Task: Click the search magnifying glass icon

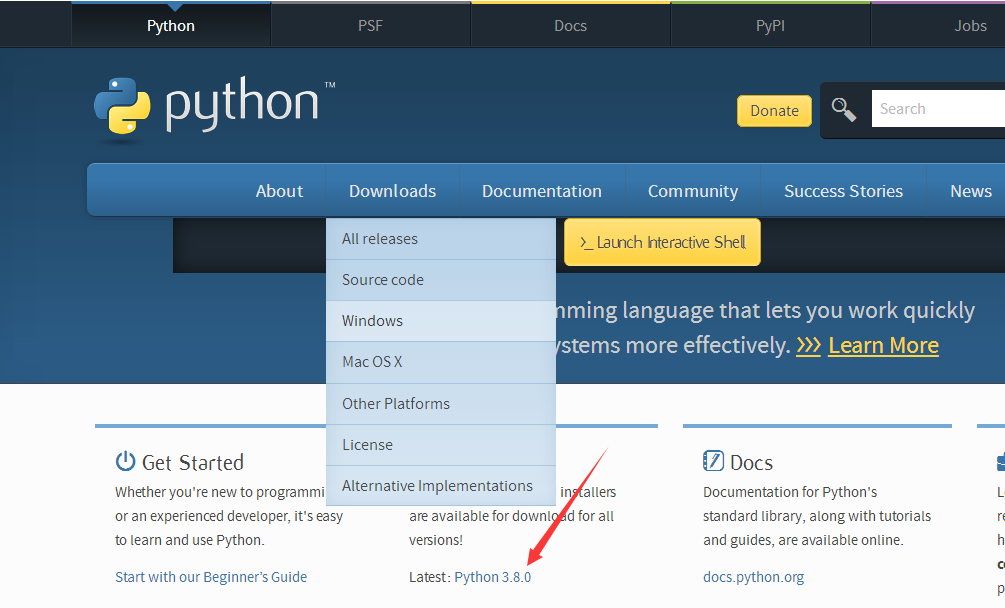Action: click(843, 110)
